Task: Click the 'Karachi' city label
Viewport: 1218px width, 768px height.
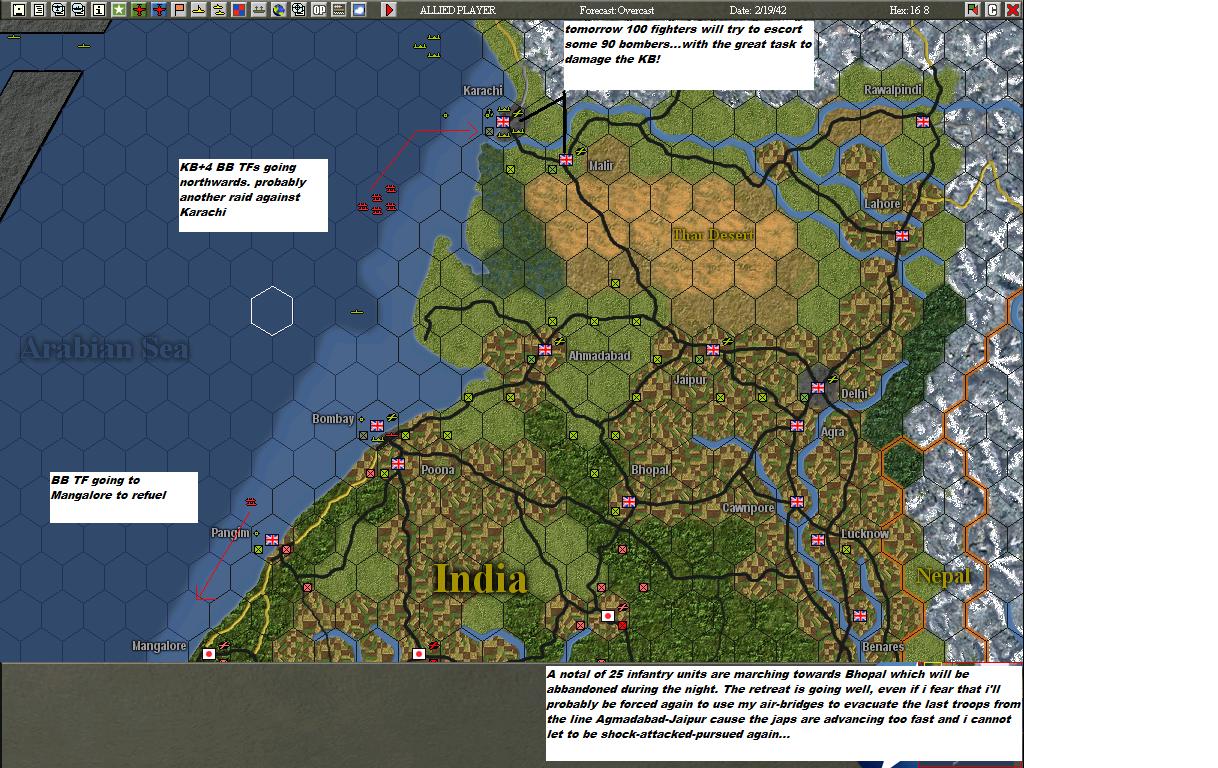Action: [483, 91]
